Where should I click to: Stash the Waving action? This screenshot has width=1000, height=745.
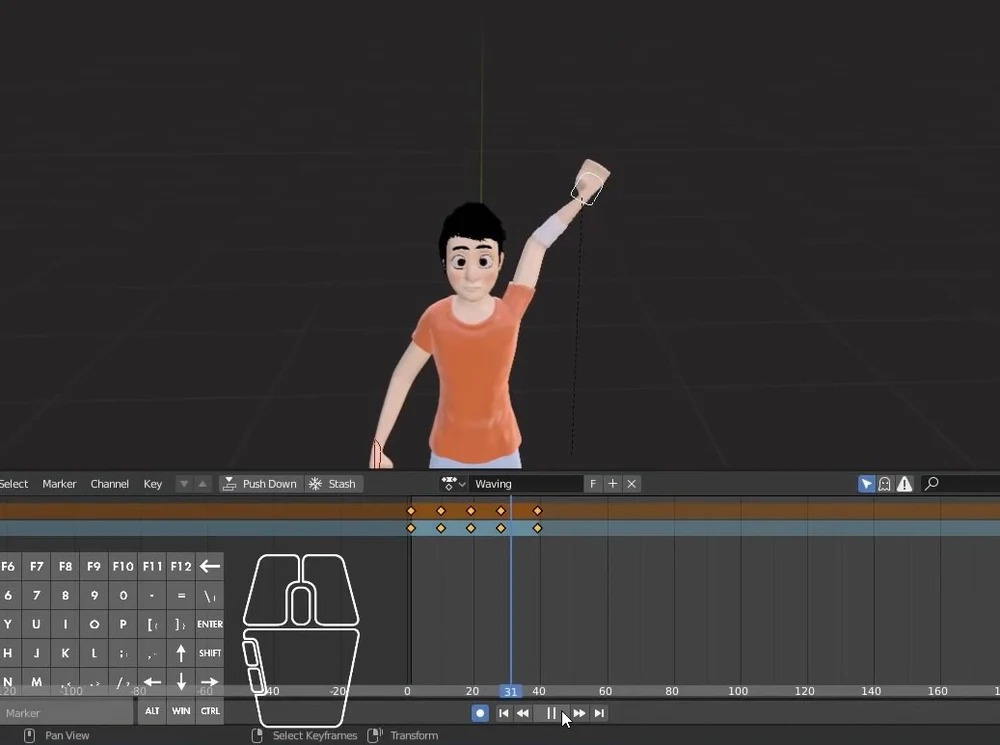pyautogui.click(x=334, y=484)
